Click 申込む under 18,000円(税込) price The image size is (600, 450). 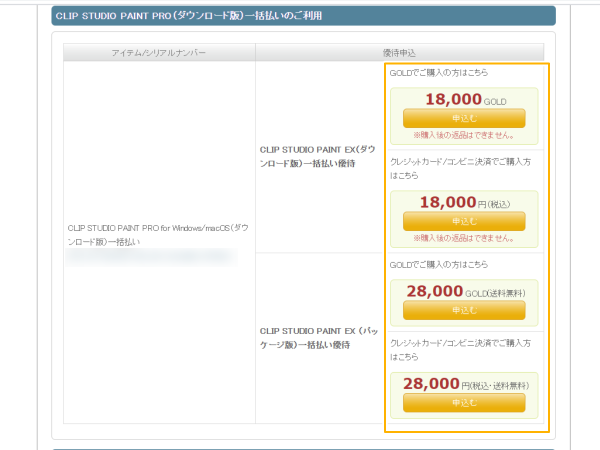click(464, 221)
